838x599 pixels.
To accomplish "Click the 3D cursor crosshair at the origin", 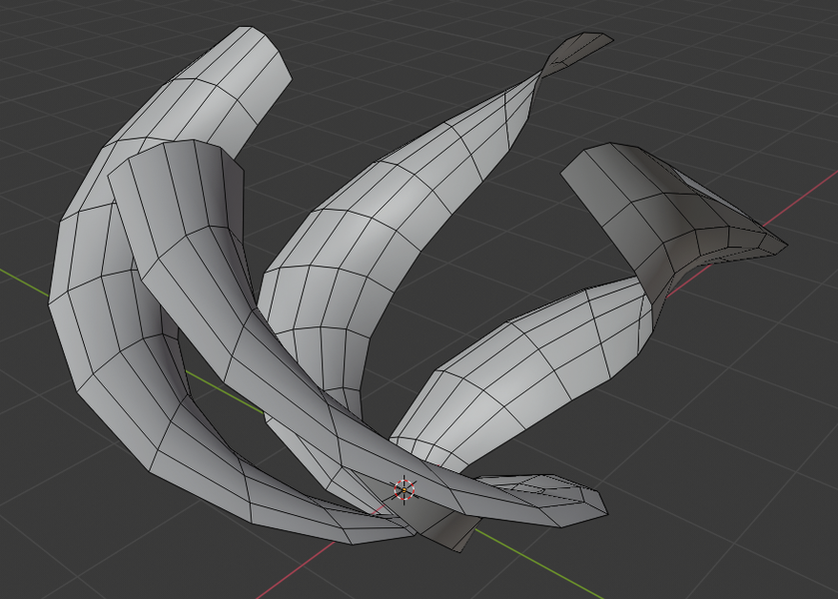I will 405,489.
